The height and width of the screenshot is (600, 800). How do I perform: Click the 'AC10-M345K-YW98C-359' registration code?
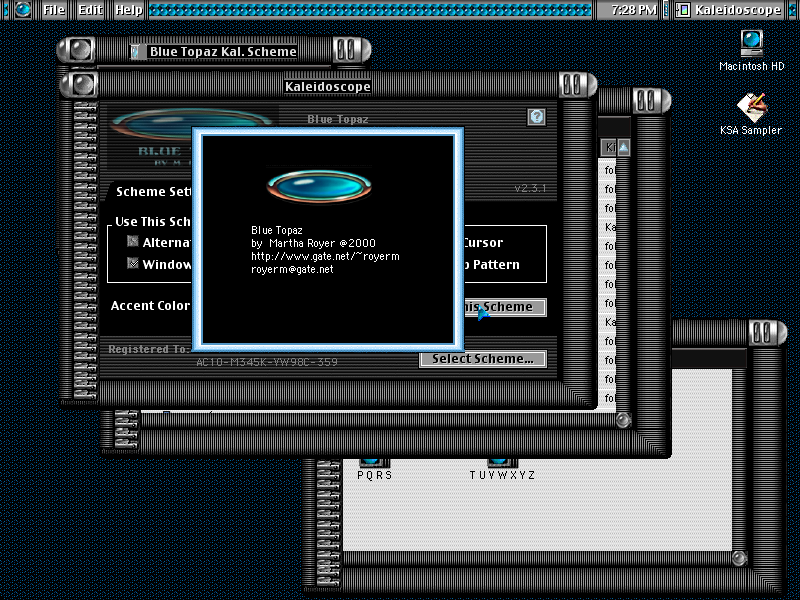[x=267, y=362]
